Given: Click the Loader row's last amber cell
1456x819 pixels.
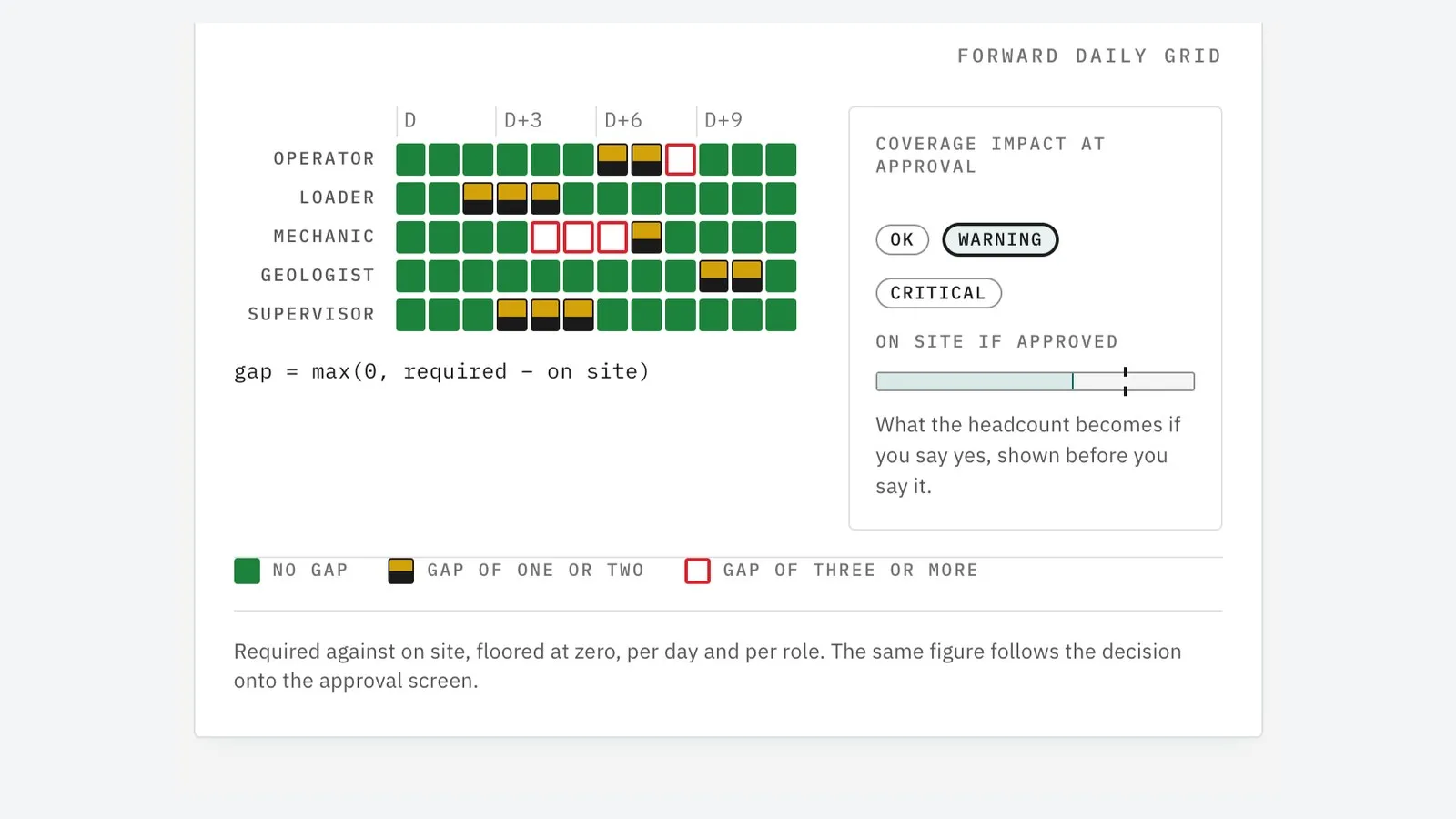Looking at the screenshot, I should coord(545,198).
